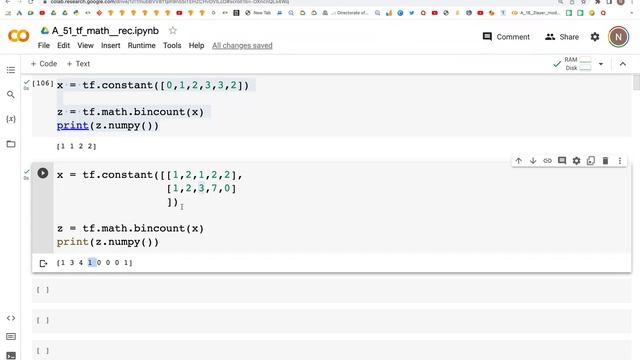This screenshot has width=640, height=360.
Task: Move the cell down with the arrow icon
Action: coord(533,161)
